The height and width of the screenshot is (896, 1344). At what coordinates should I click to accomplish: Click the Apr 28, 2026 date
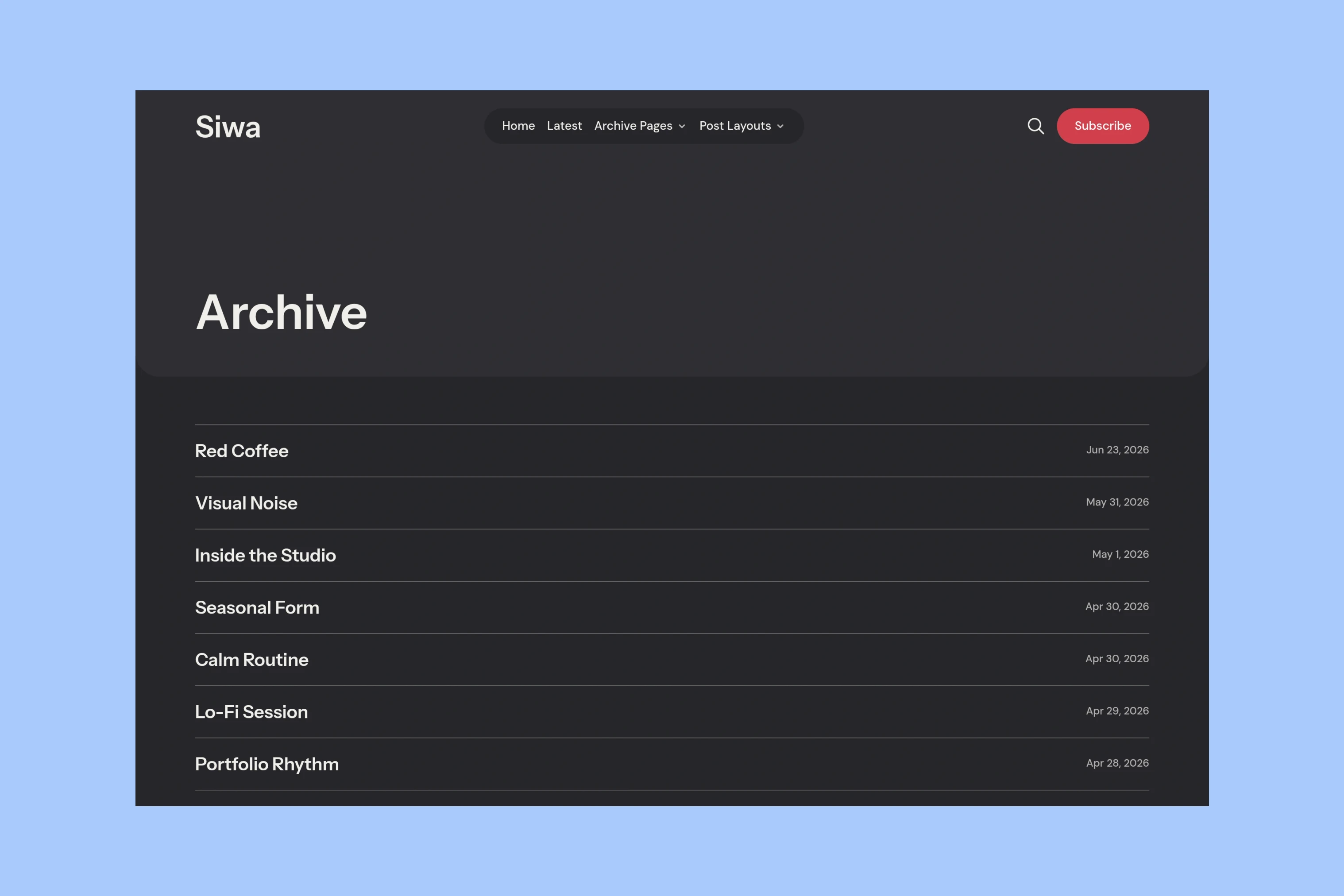point(1117,763)
